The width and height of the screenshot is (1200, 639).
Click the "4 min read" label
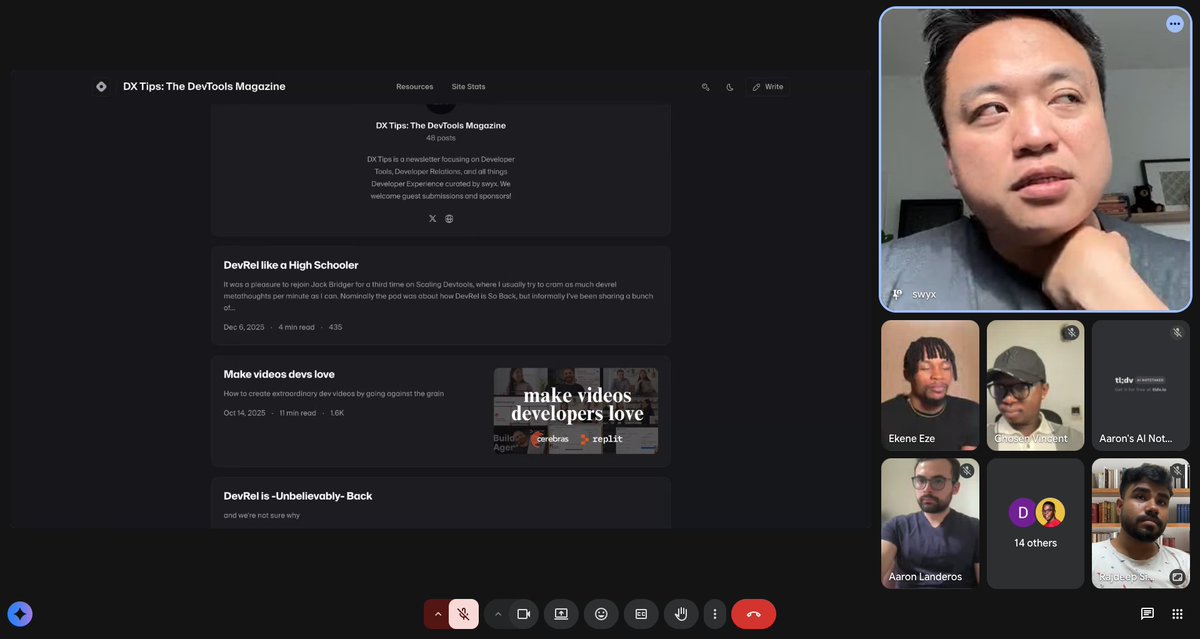296,327
